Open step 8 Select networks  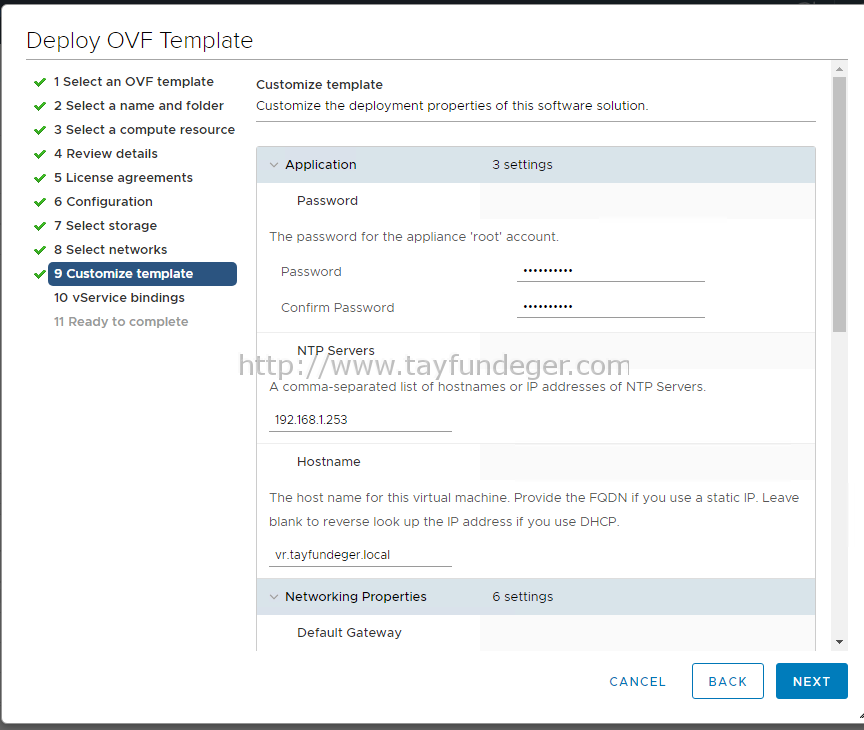(110, 250)
